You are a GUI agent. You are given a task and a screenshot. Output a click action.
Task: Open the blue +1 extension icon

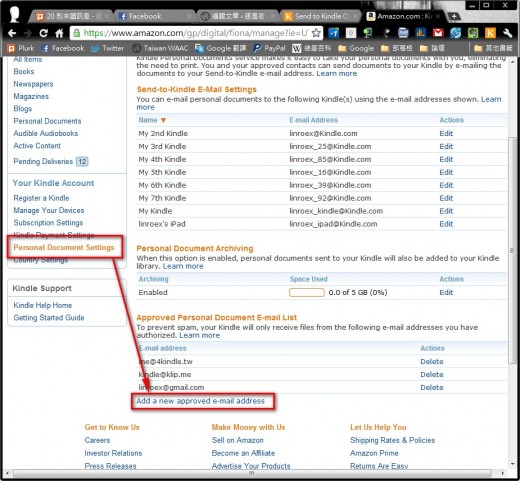[333, 33]
